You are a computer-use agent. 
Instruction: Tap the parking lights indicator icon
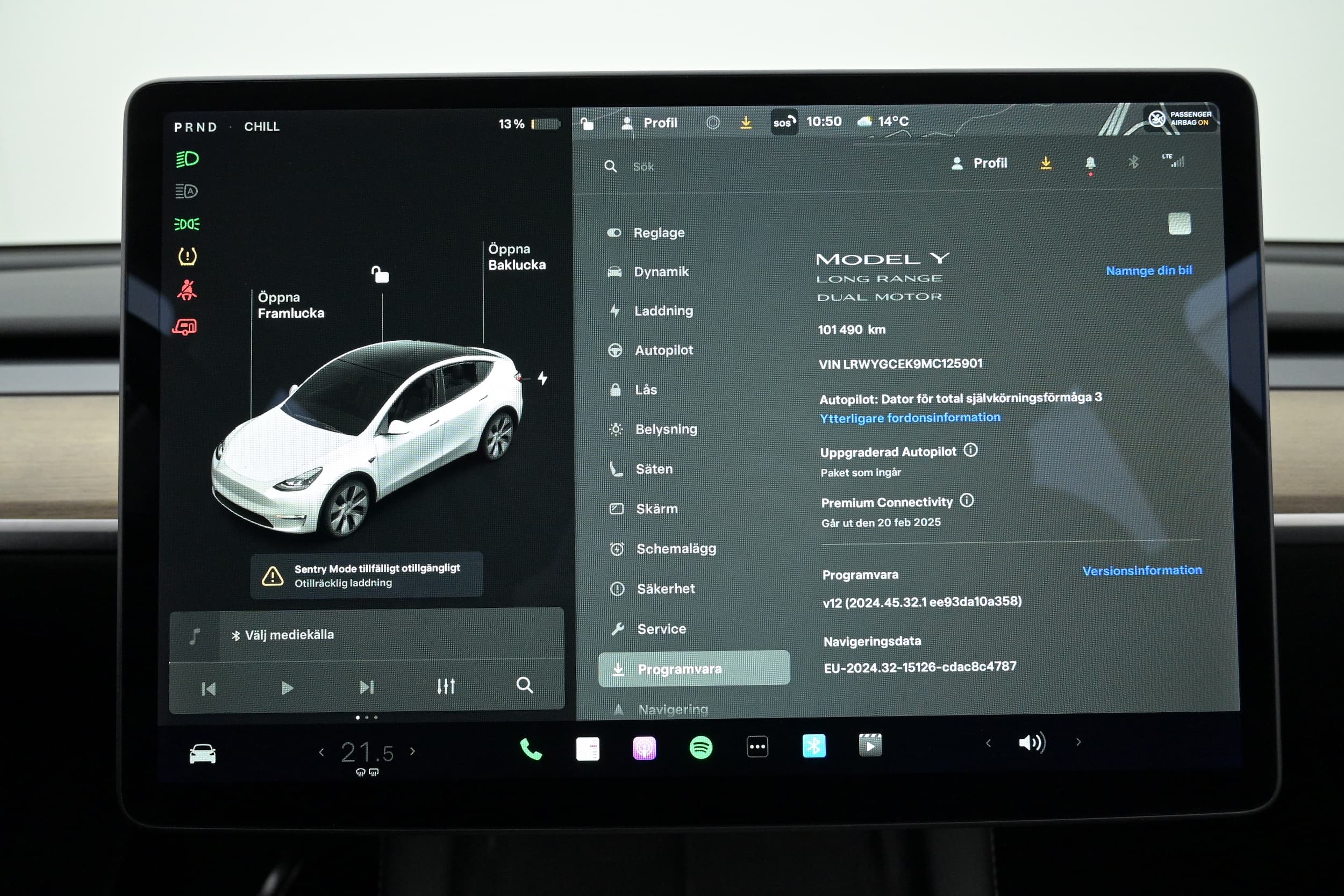187,224
